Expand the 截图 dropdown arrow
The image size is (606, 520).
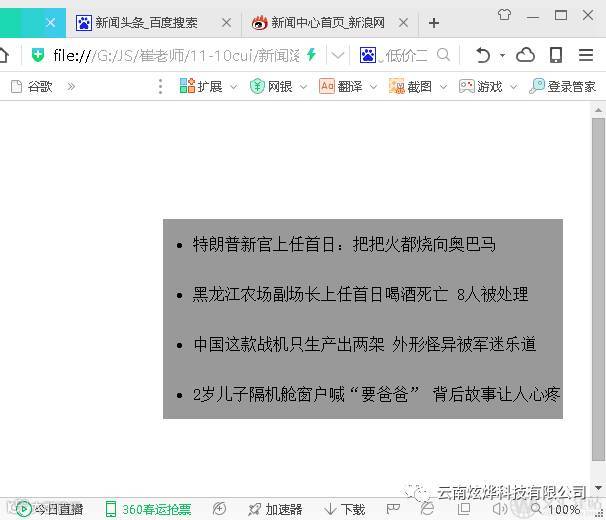pyautogui.click(x=444, y=87)
